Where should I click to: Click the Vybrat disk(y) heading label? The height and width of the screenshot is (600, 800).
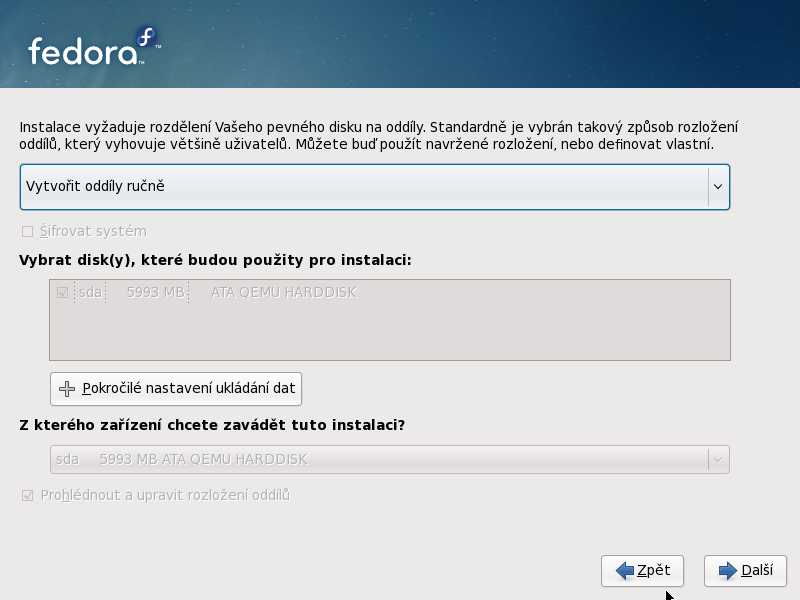pos(215,260)
